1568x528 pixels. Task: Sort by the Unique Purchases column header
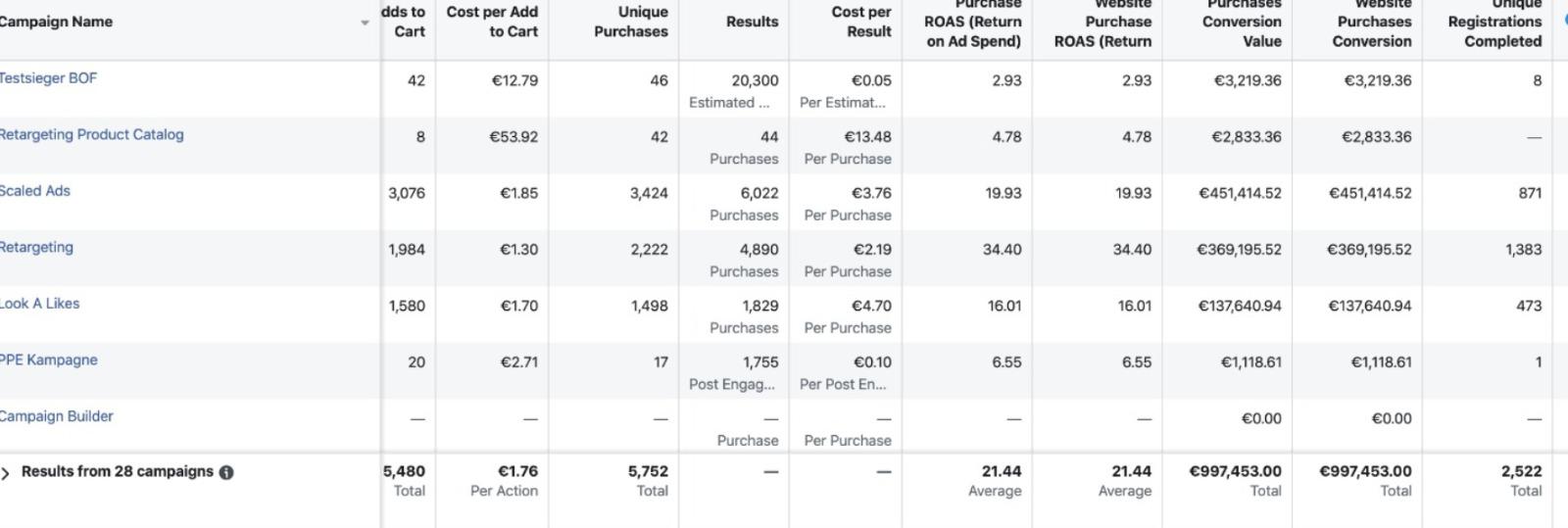631,22
